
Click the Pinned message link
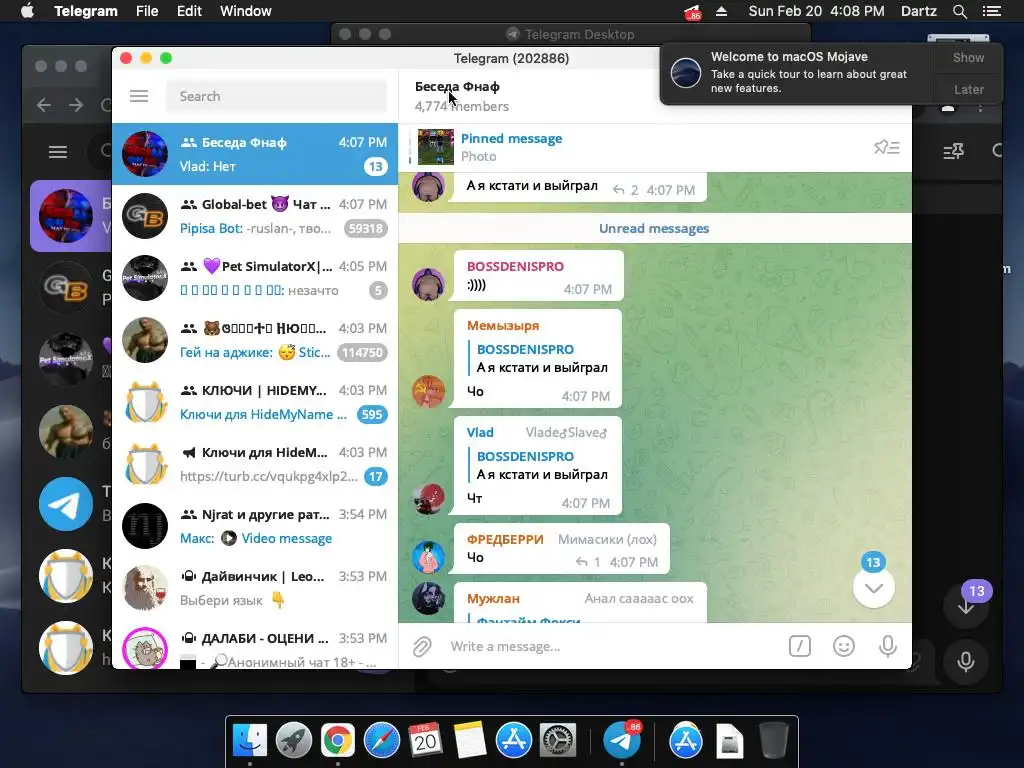(511, 138)
